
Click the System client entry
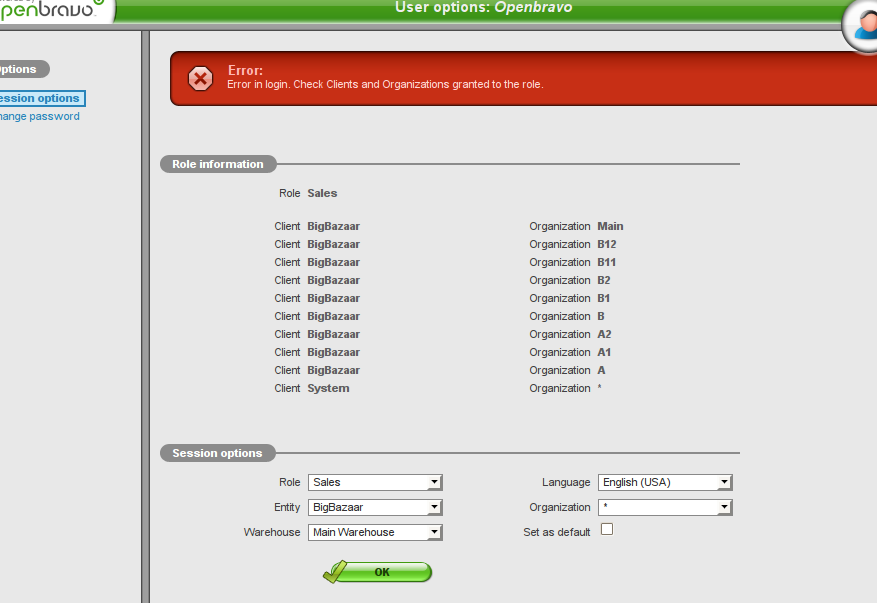point(328,388)
